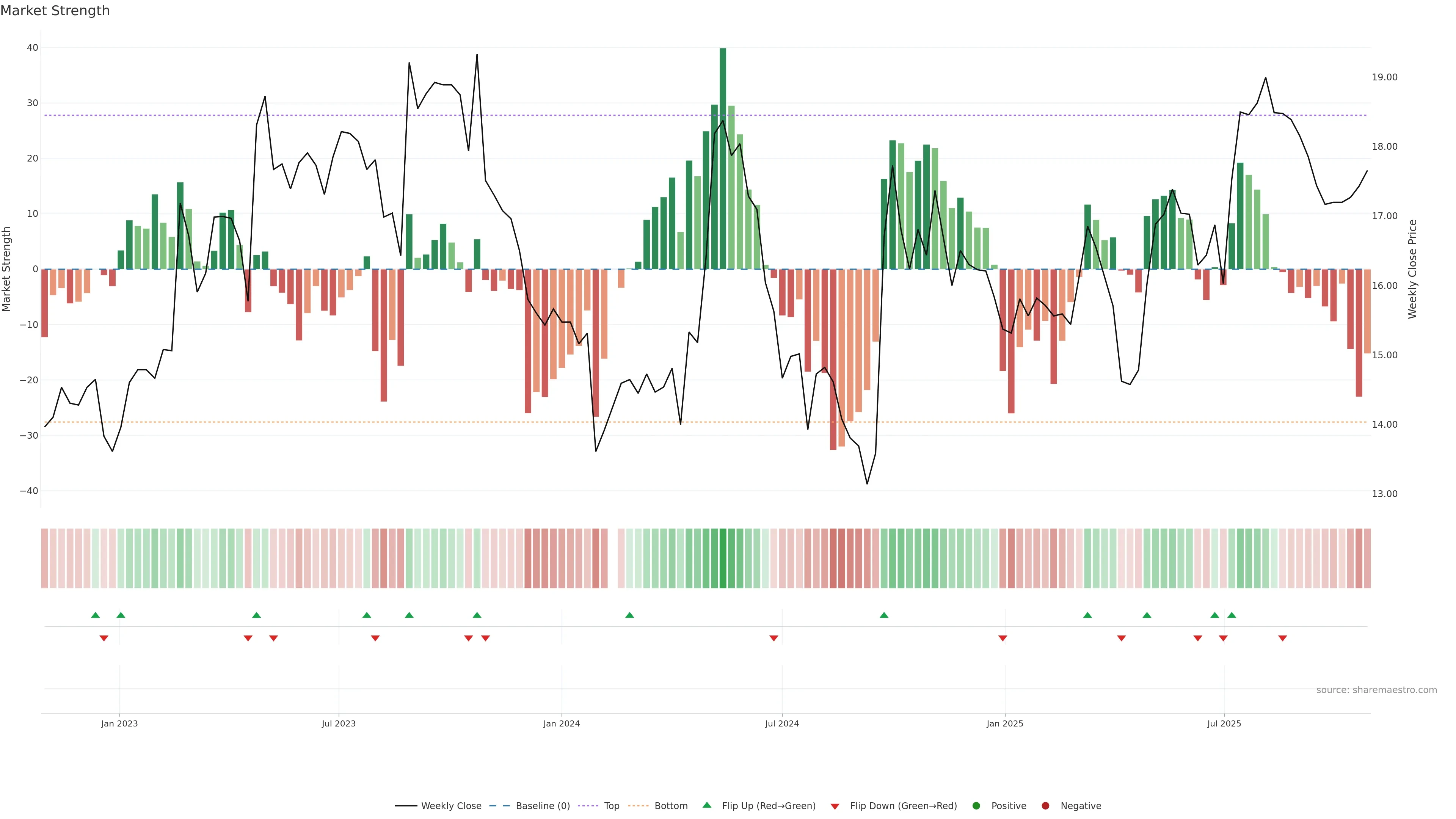Click the rightmost red flip-down triangle marker

point(1282,638)
